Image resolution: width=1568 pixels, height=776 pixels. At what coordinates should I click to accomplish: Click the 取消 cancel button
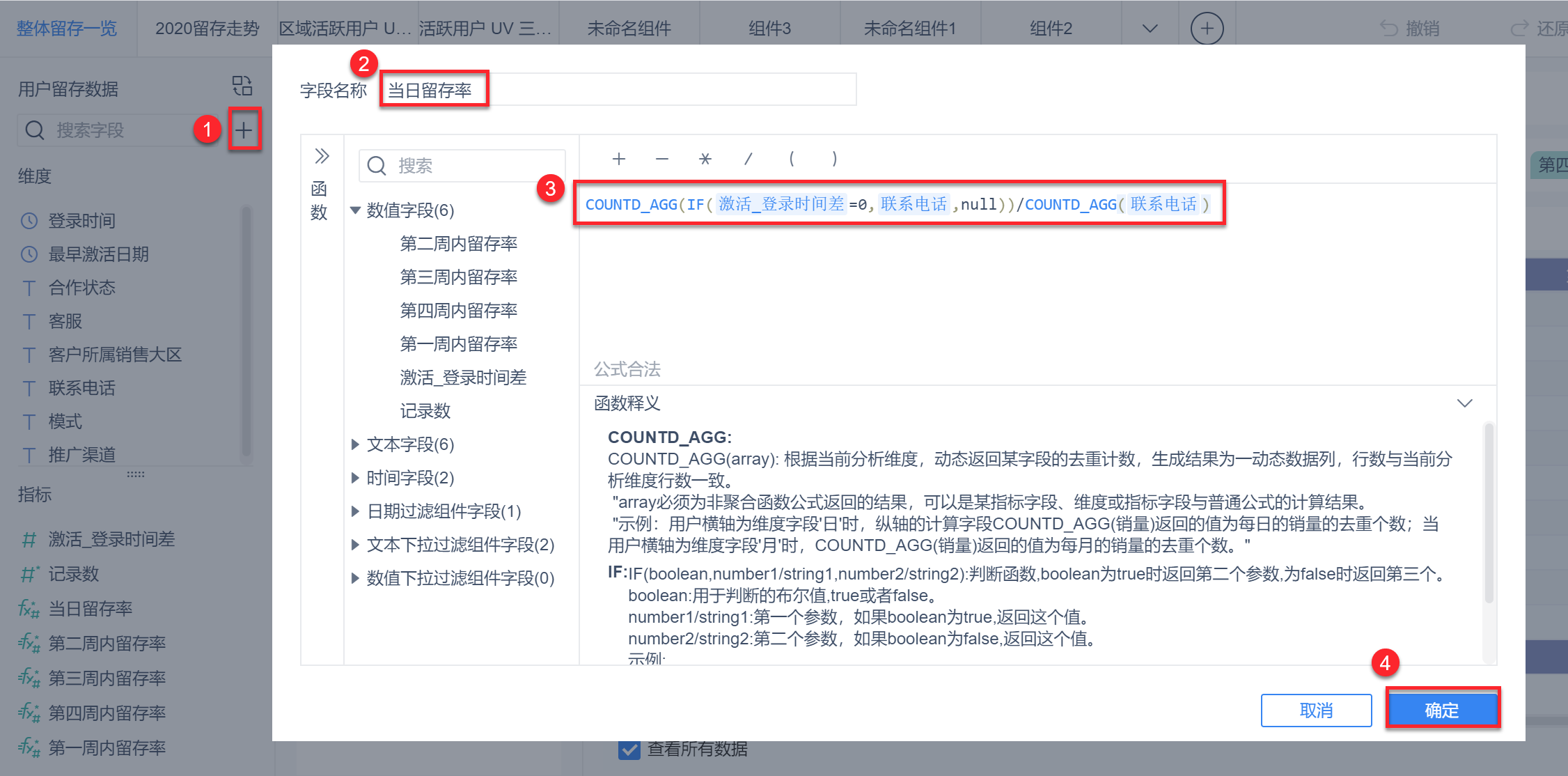[x=1316, y=710]
